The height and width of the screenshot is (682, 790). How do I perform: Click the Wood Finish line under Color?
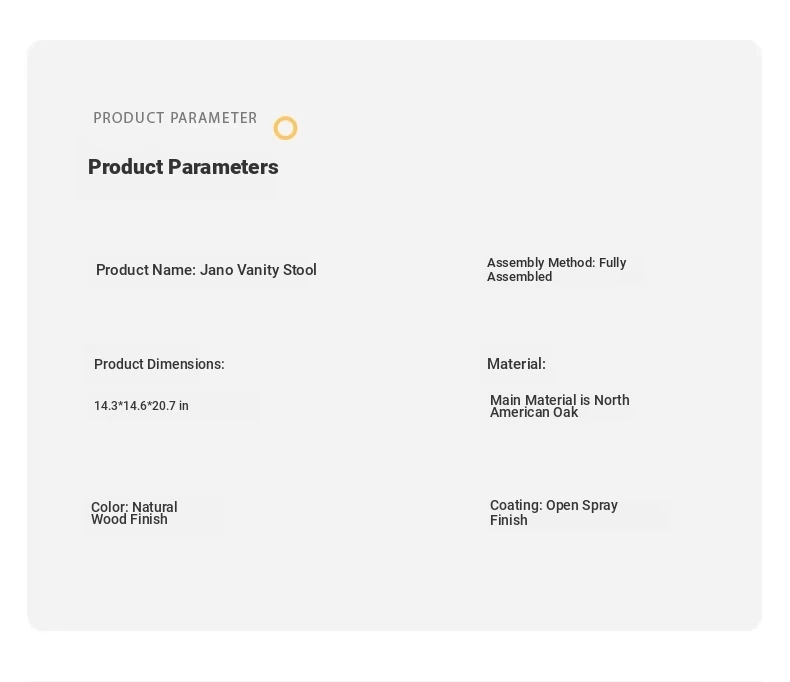[129, 519]
